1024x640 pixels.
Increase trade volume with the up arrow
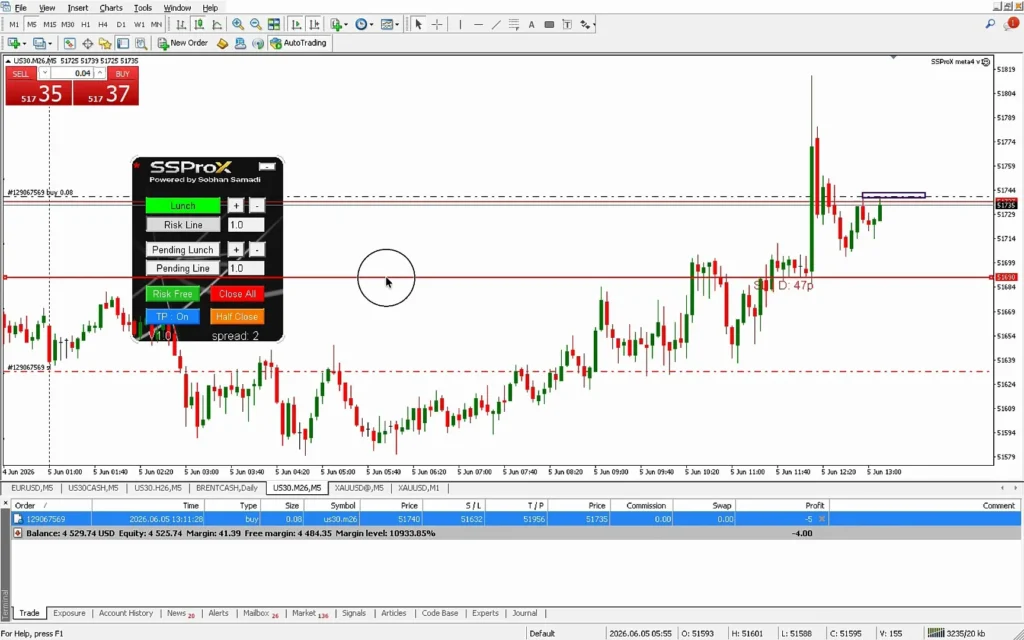[100, 73]
